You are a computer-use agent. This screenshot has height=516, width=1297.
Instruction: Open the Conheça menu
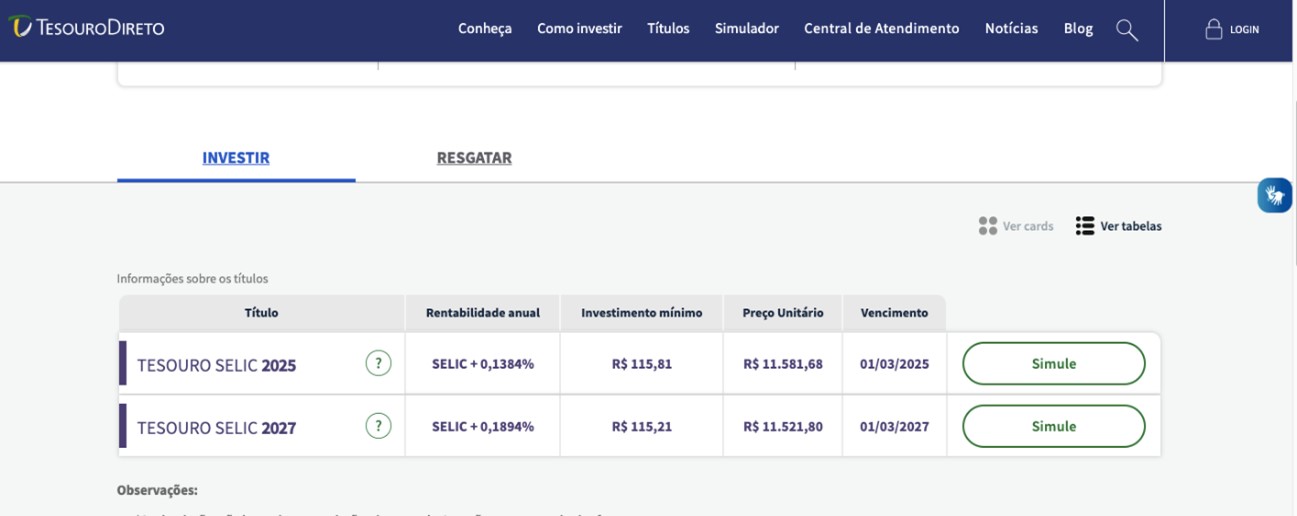485,29
